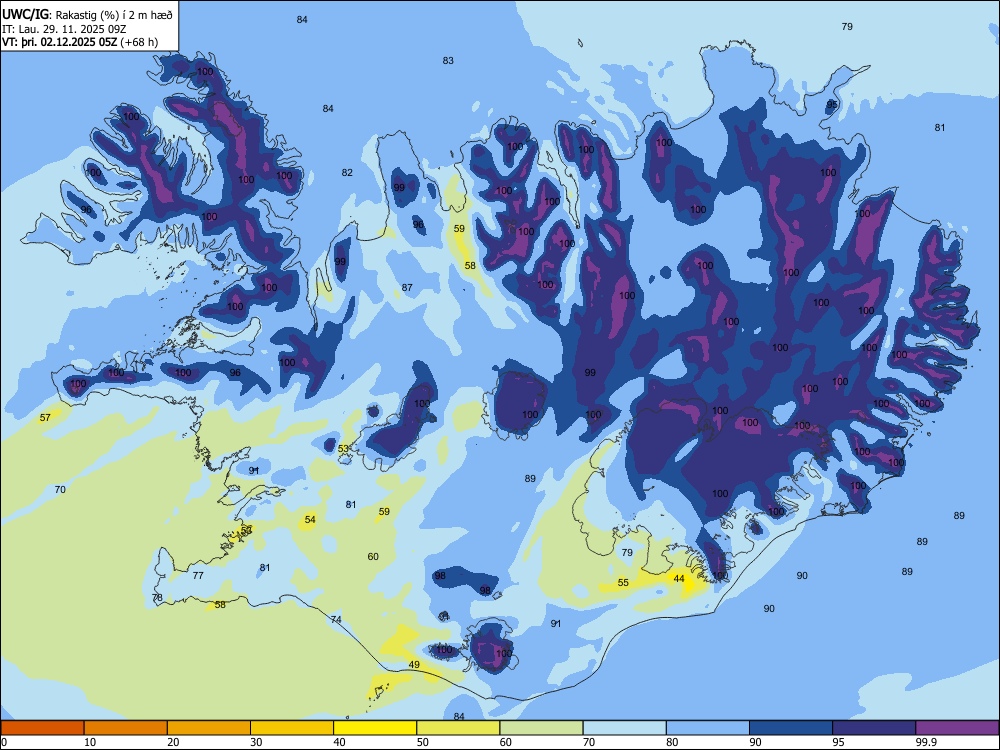The image size is (1000, 750).
Task: Click the '77' humidity value on the map
Action: pyautogui.click(x=198, y=575)
